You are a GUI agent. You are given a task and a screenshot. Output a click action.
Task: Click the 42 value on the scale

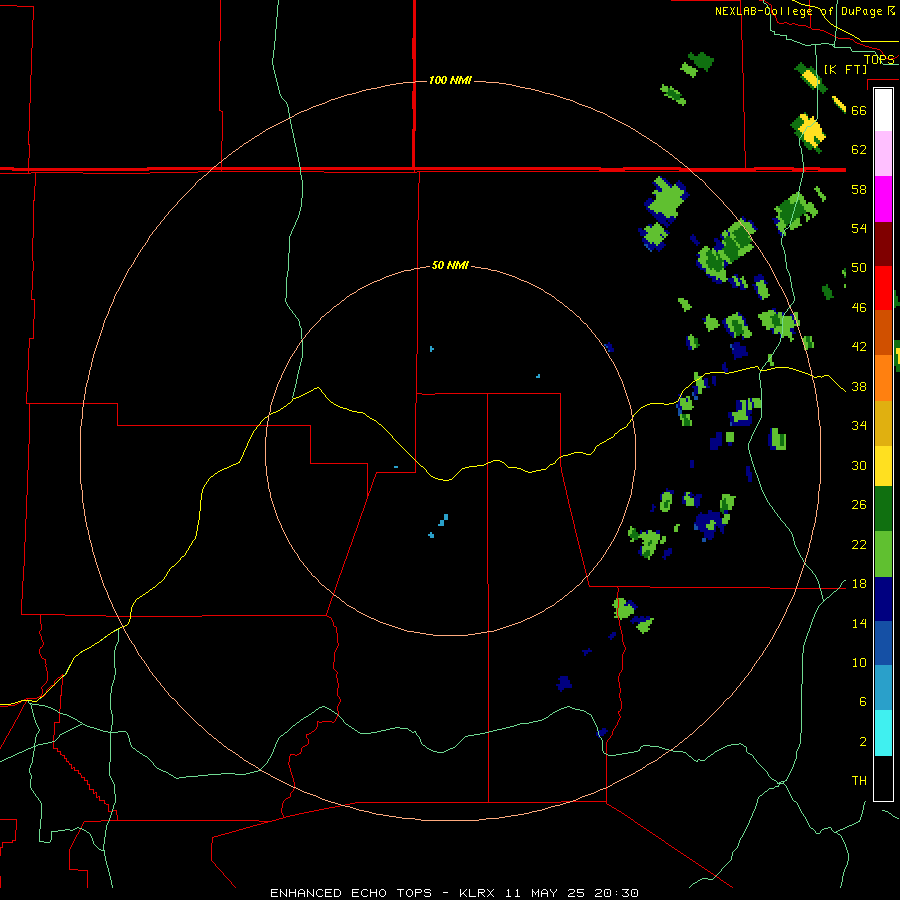[x=859, y=347]
